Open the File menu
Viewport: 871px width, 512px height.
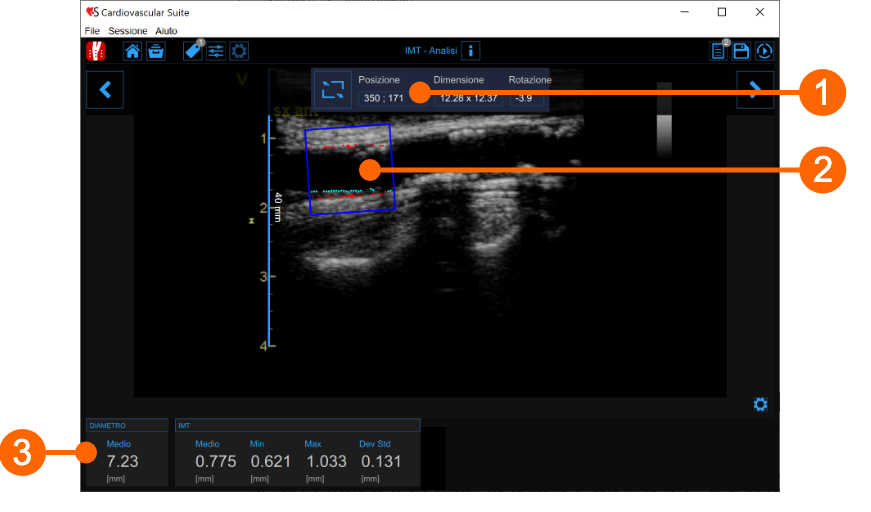point(92,31)
